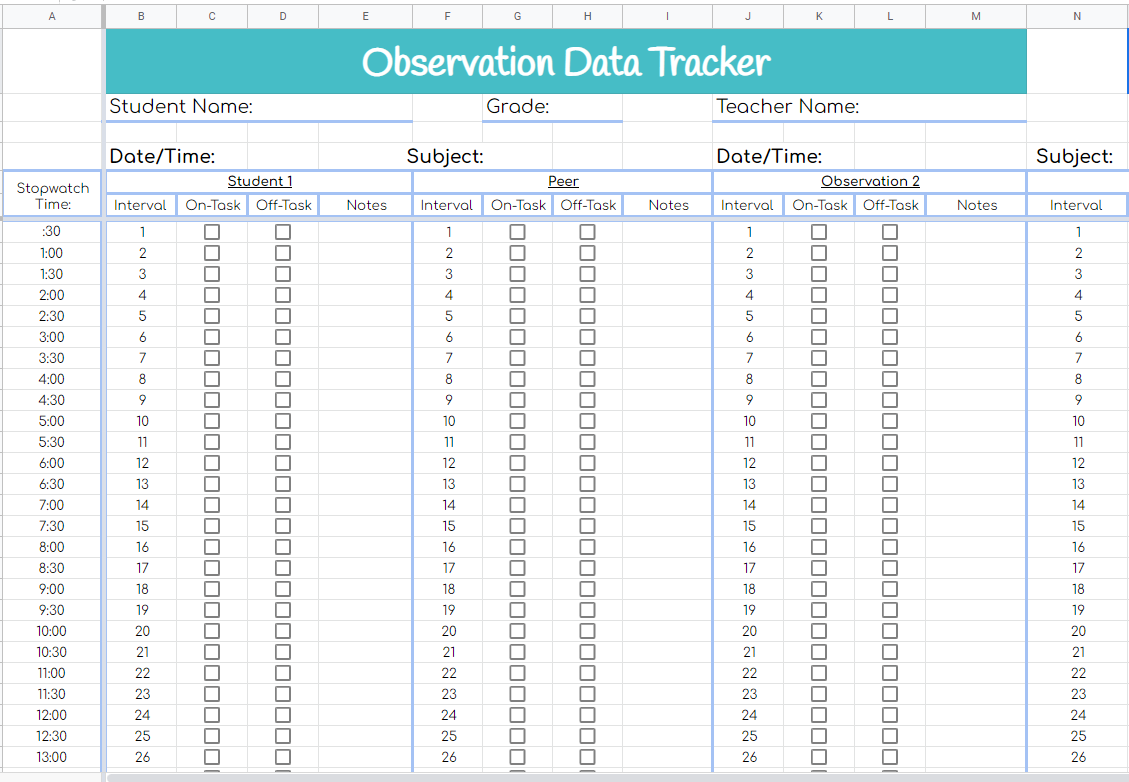This screenshot has width=1129, height=782.
Task: Select column N header
Action: tap(1077, 16)
